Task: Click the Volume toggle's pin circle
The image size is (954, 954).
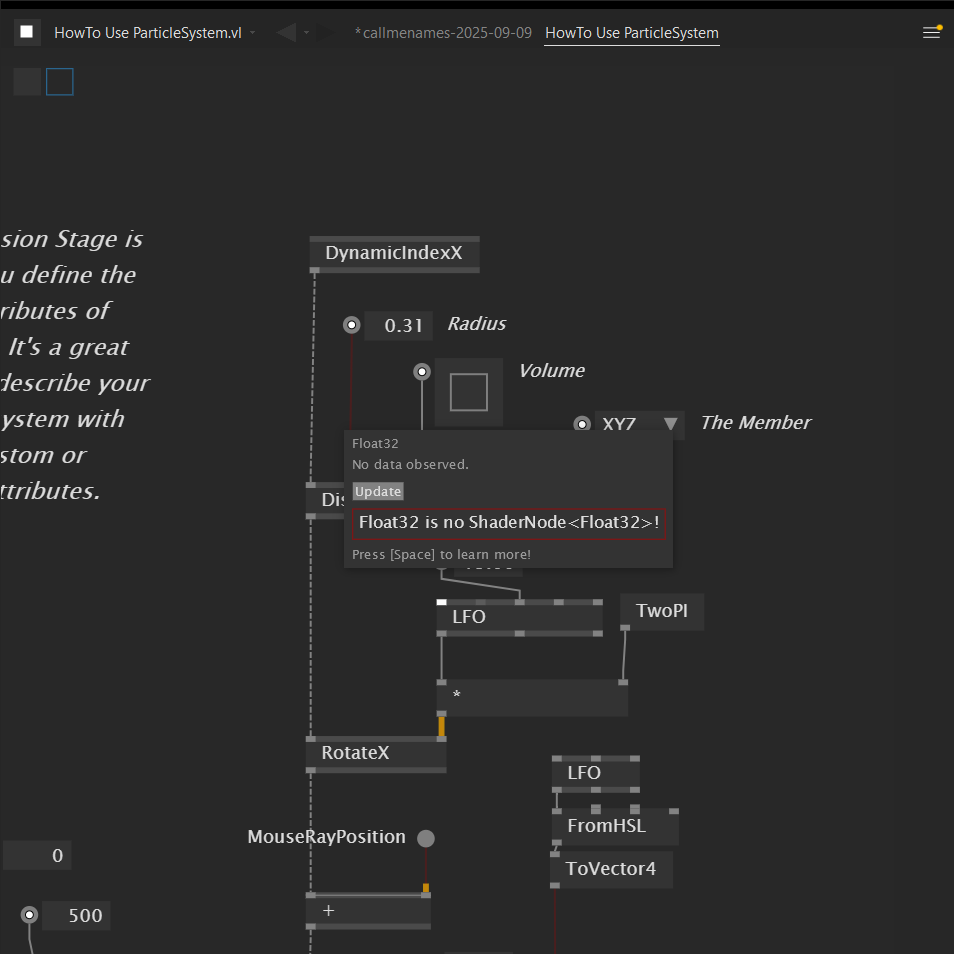Action: click(422, 372)
